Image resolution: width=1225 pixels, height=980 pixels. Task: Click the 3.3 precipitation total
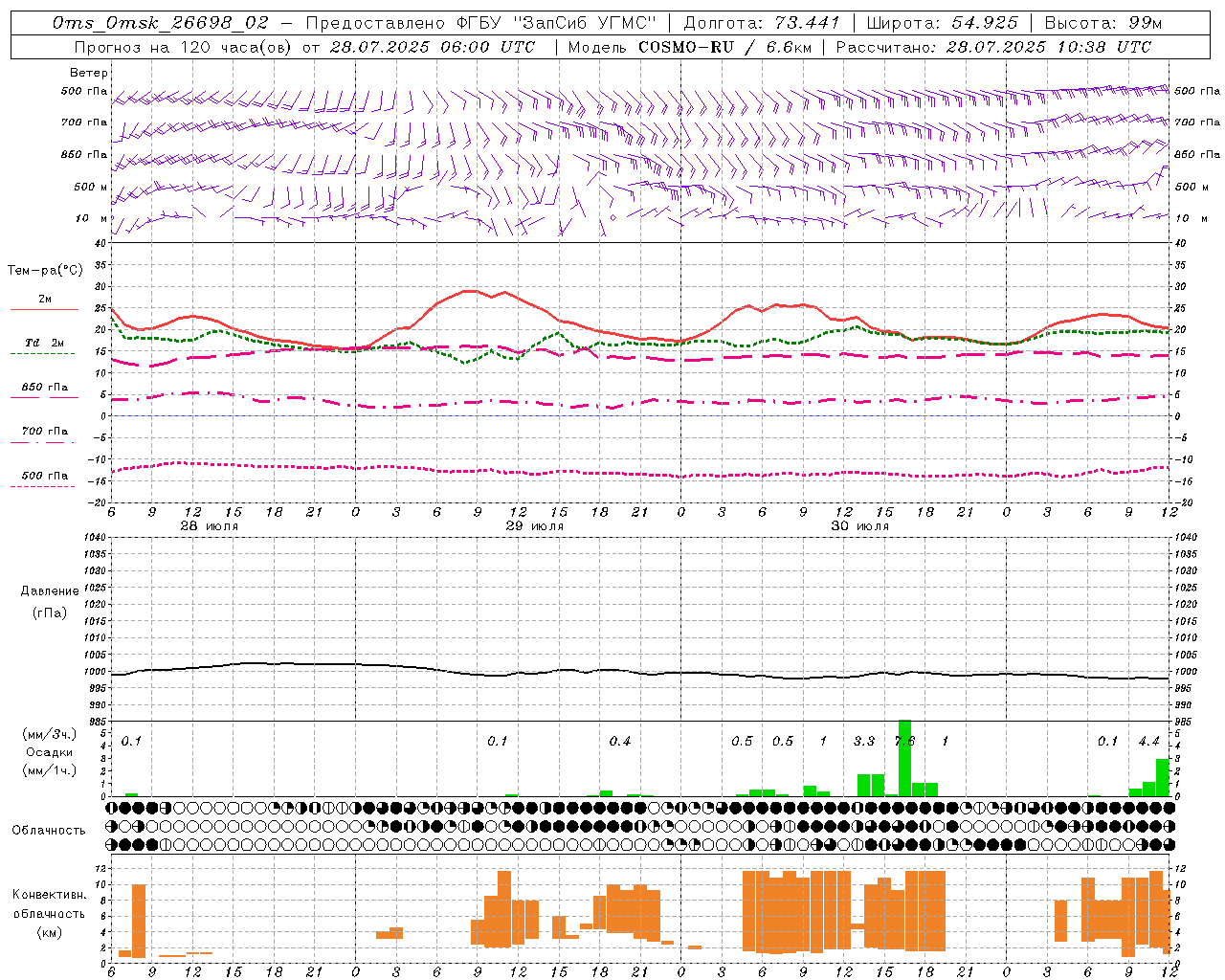point(863,741)
